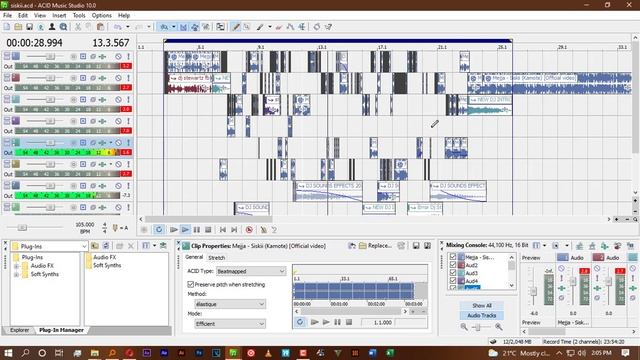Open the View menu

coord(40,15)
